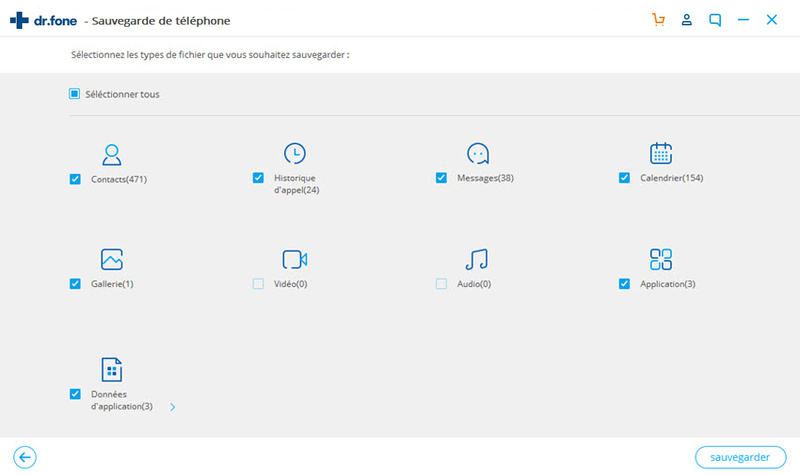Uncheck the Calendrier(154) checkbox

coord(624,178)
